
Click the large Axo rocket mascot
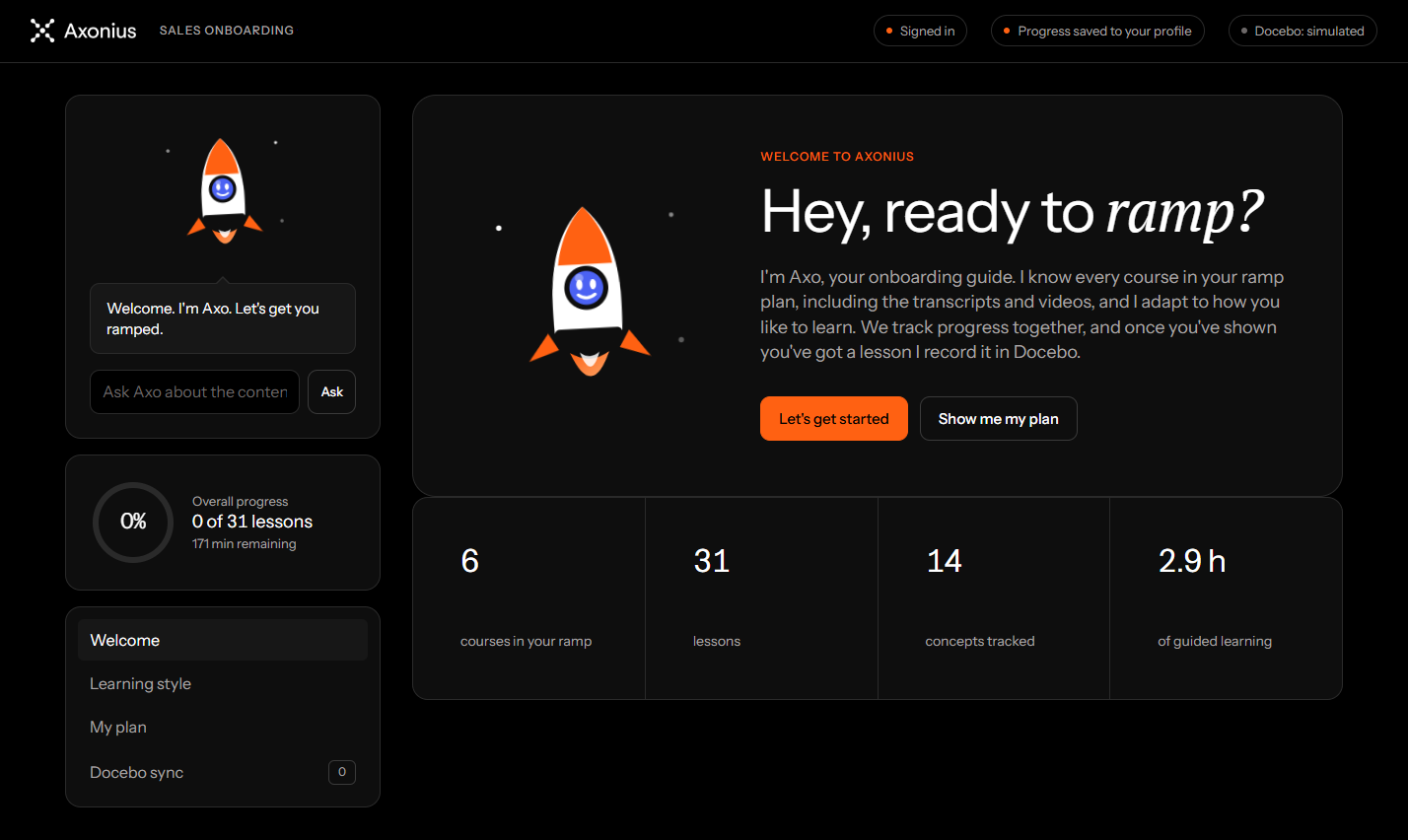590,292
